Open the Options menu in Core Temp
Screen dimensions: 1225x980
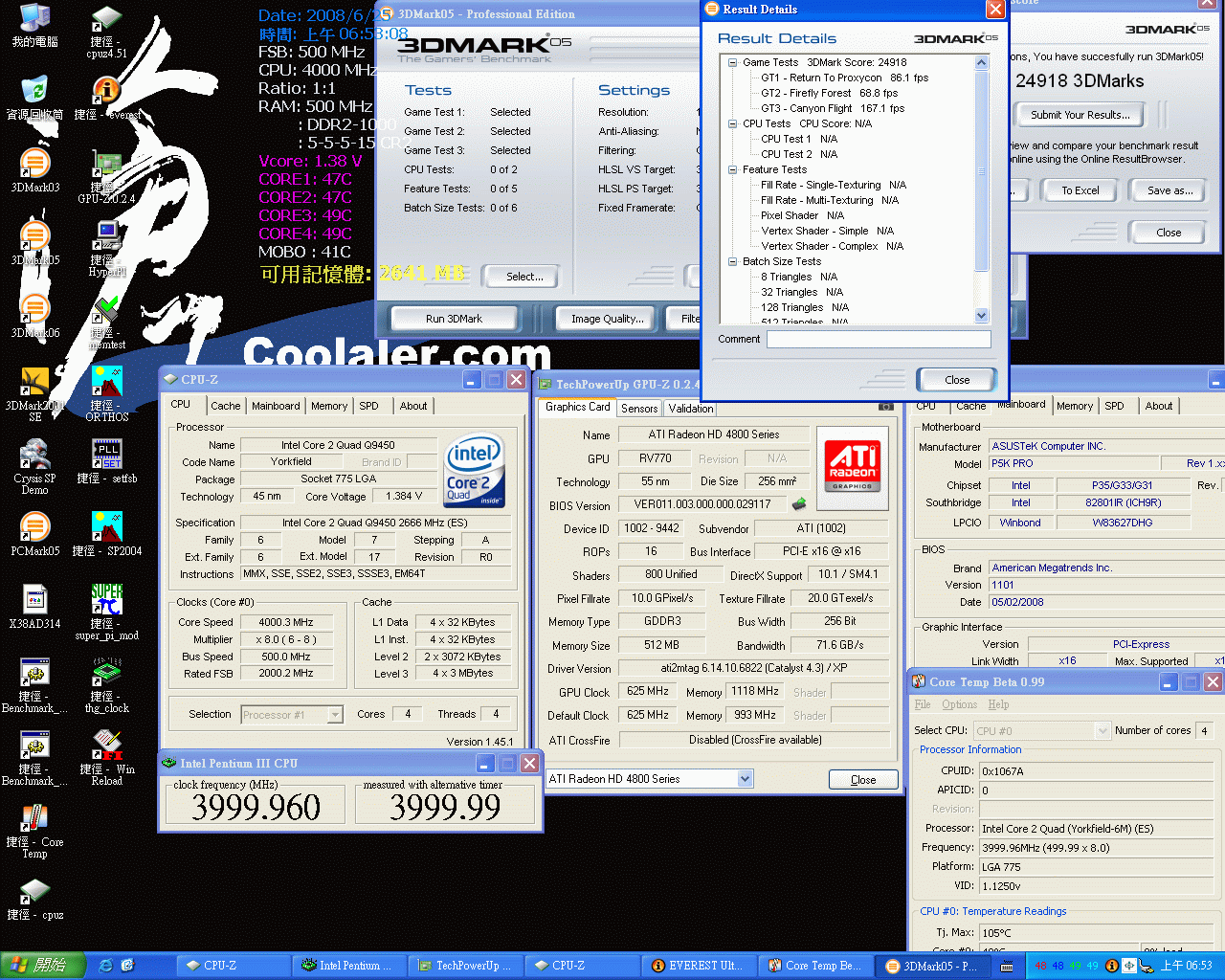[x=959, y=704]
